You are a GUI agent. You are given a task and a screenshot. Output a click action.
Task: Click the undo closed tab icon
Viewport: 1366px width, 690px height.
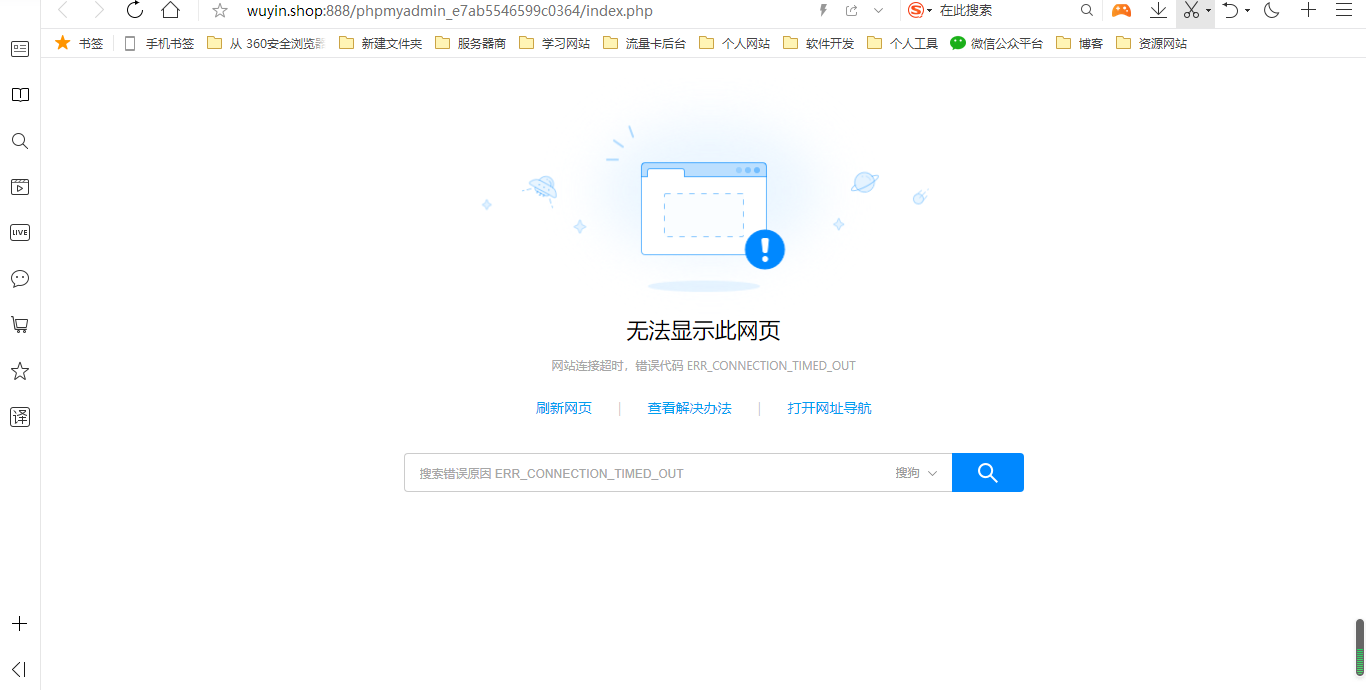(1231, 10)
